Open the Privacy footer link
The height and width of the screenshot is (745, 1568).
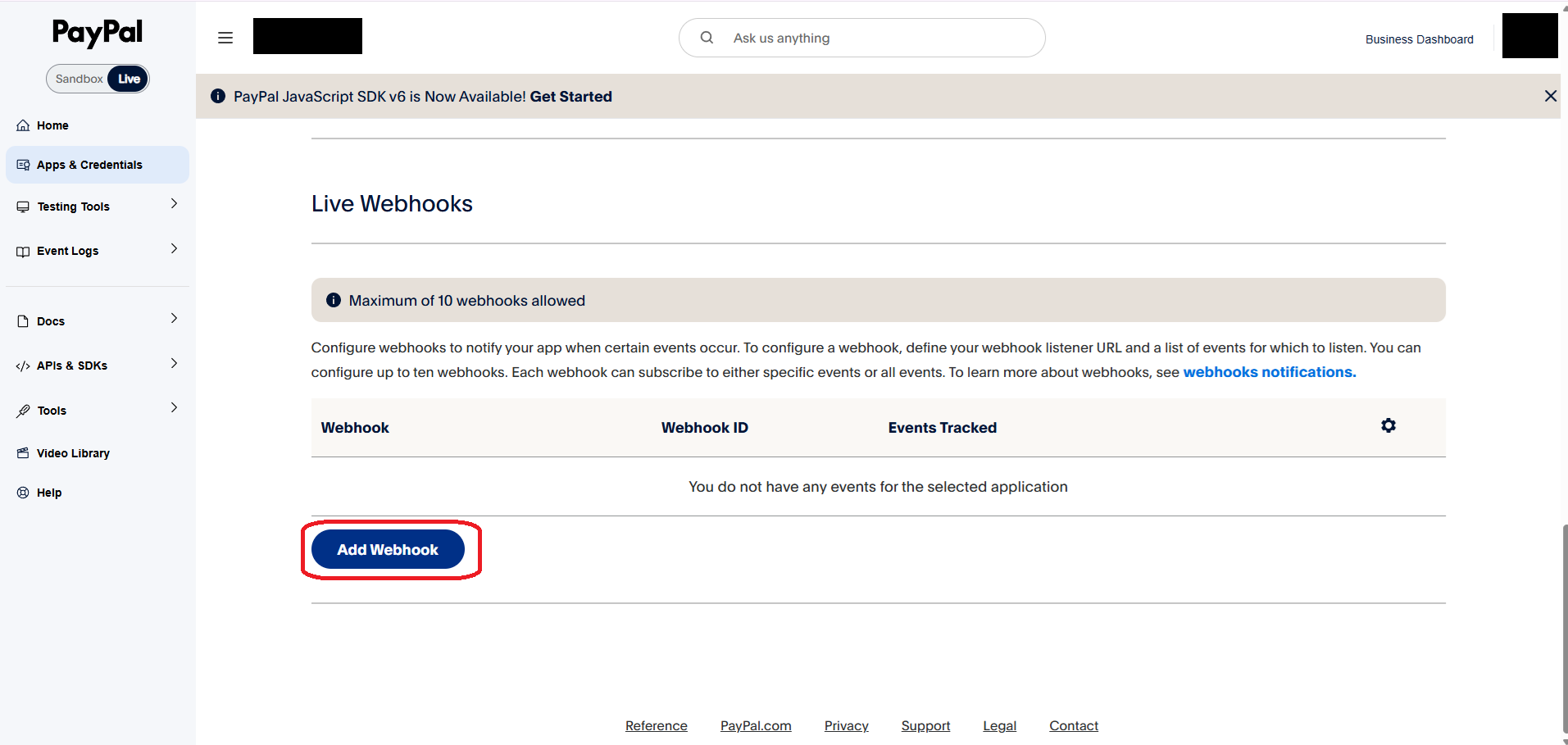(x=847, y=726)
